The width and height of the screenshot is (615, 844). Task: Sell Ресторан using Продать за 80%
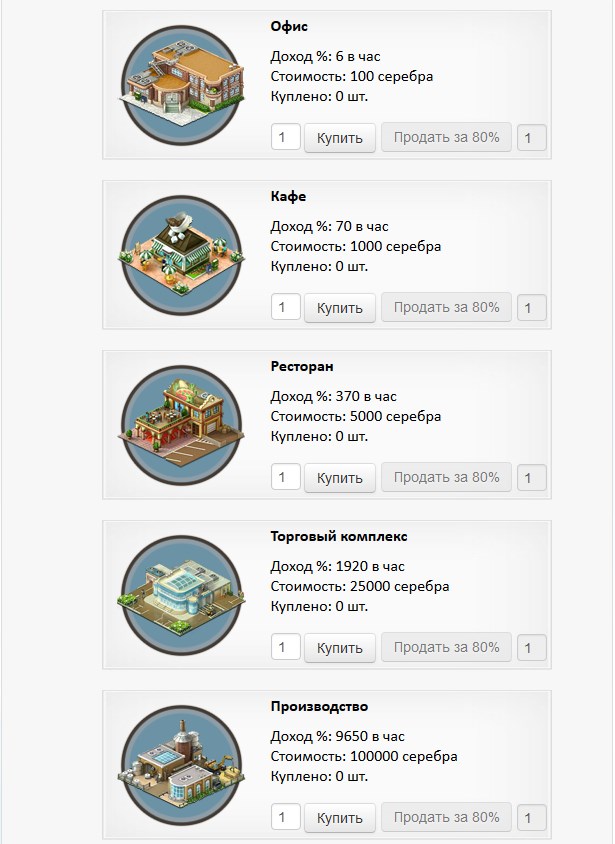coord(446,477)
